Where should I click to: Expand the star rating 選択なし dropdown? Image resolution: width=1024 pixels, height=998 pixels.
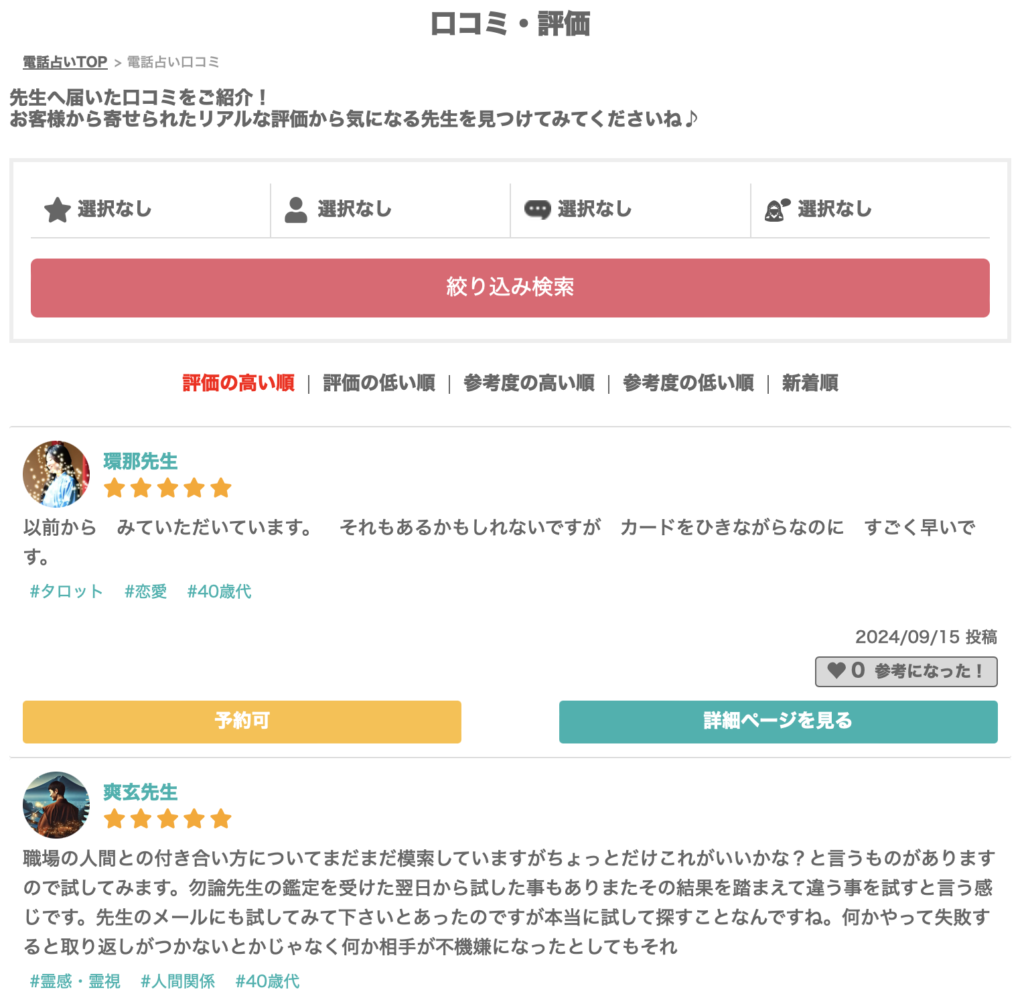point(115,210)
